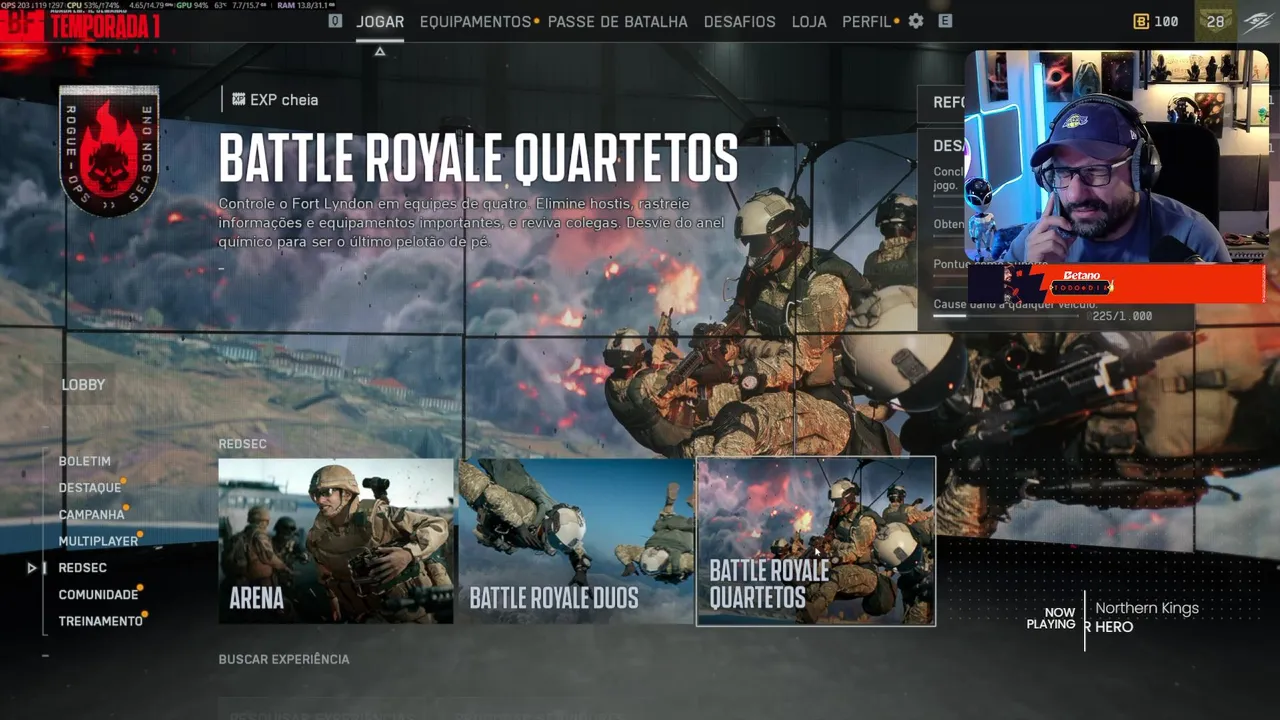Click the 225/1.000 progress value
The width and height of the screenshot is (1280, 720).
[1122, 316]
